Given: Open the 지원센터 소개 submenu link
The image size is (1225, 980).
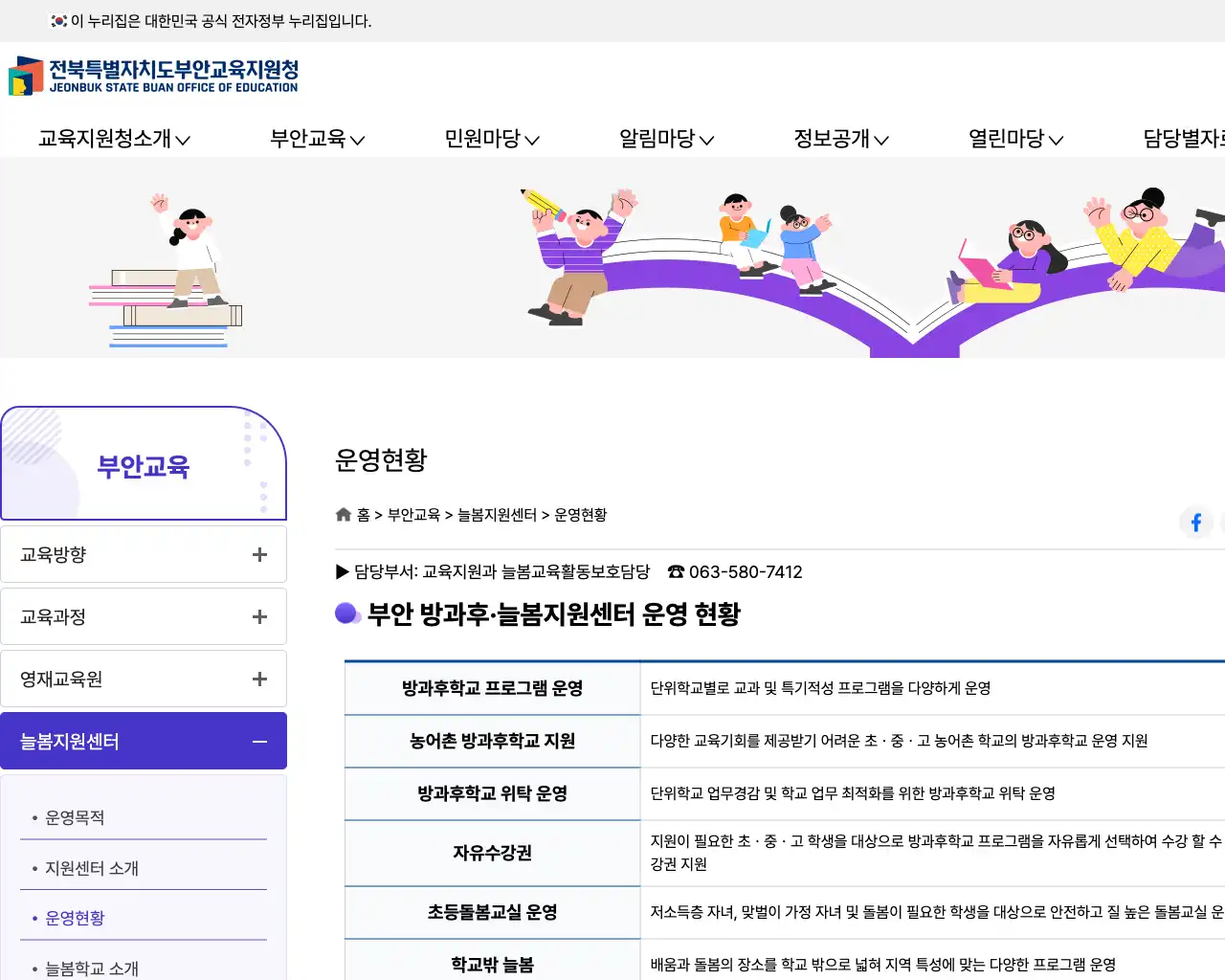Looking at the screenshot, I should pyautogui.click(x=91, y=868).
